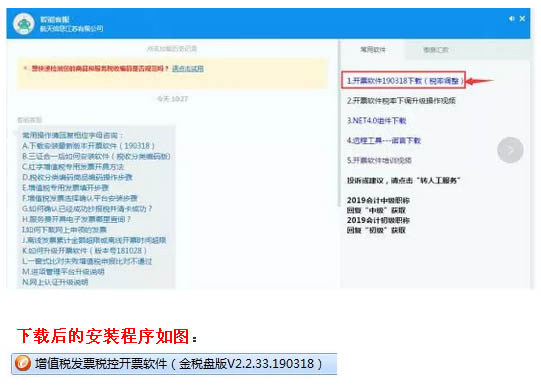541x388 pixels.
Task: Switch to the 常用软件 tab
Action: pos(373,50)
